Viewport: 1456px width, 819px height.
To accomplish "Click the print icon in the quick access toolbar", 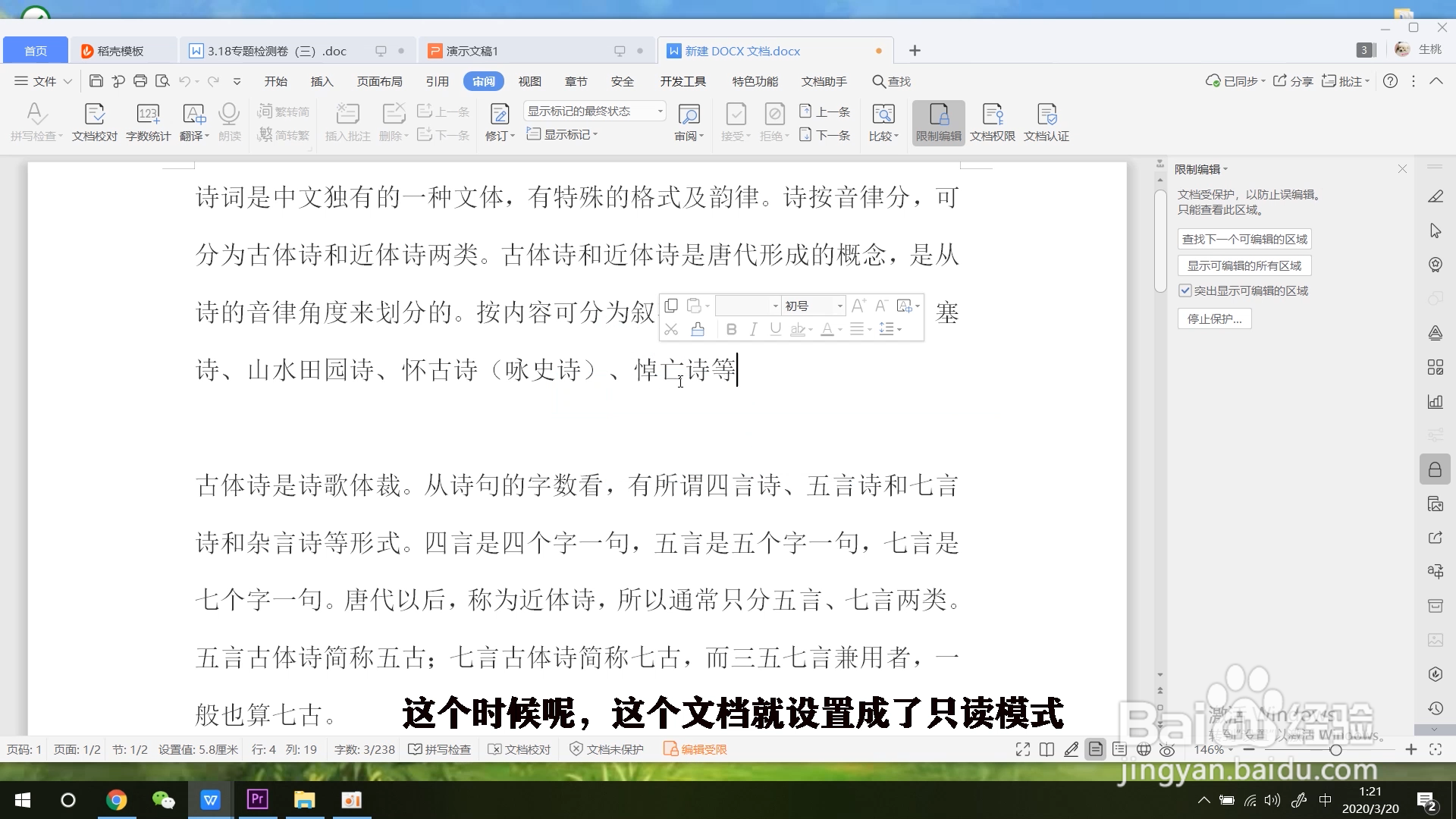I will coord(140,81).
